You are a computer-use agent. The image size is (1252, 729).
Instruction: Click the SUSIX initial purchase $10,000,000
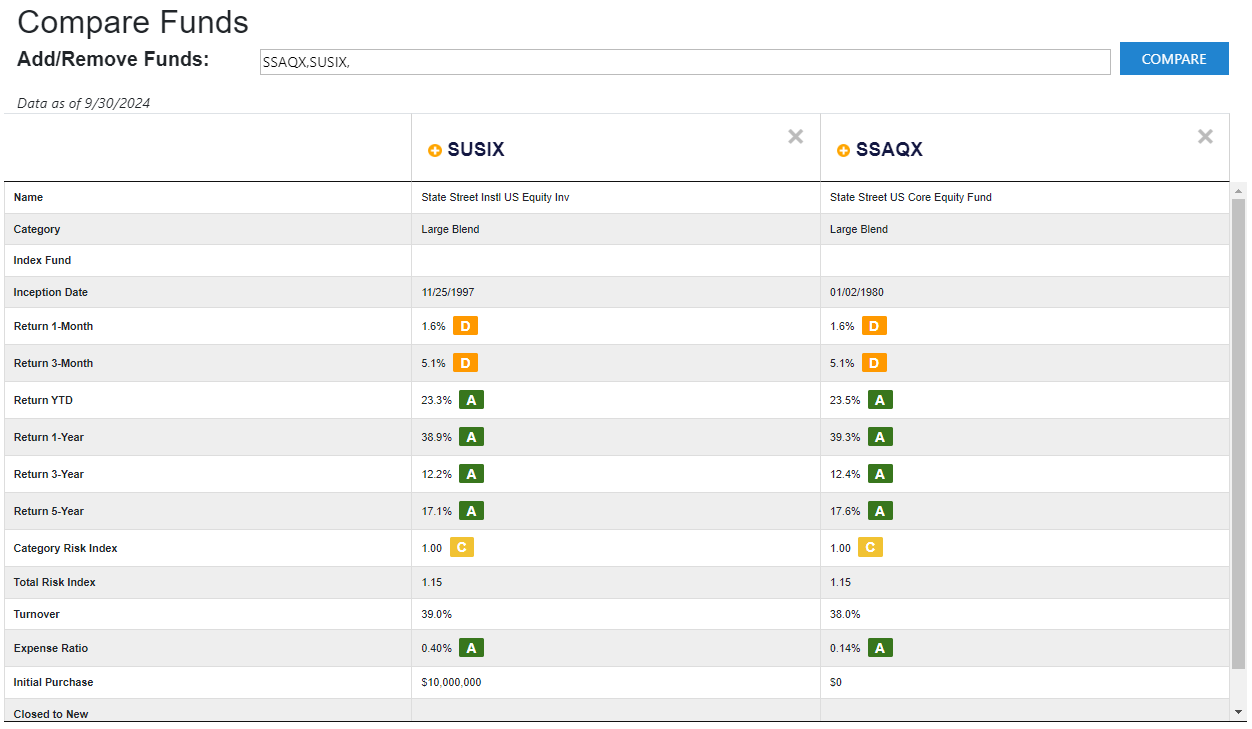(x=451, y=683)
